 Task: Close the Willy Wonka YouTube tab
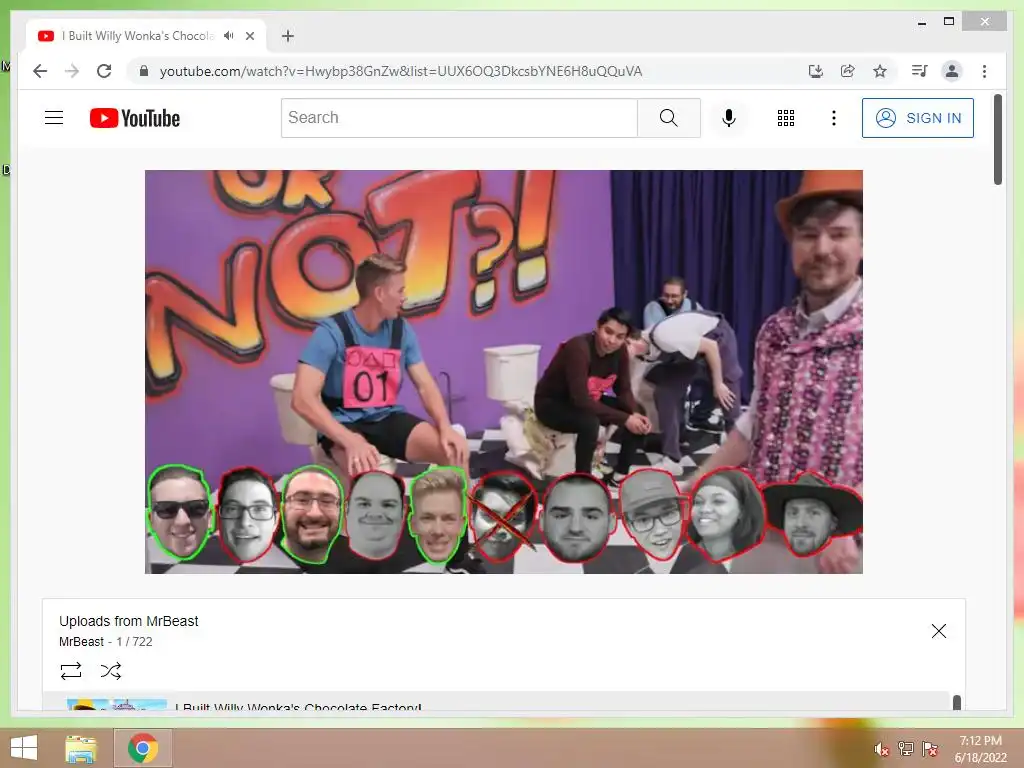click(x=249, y=36)
